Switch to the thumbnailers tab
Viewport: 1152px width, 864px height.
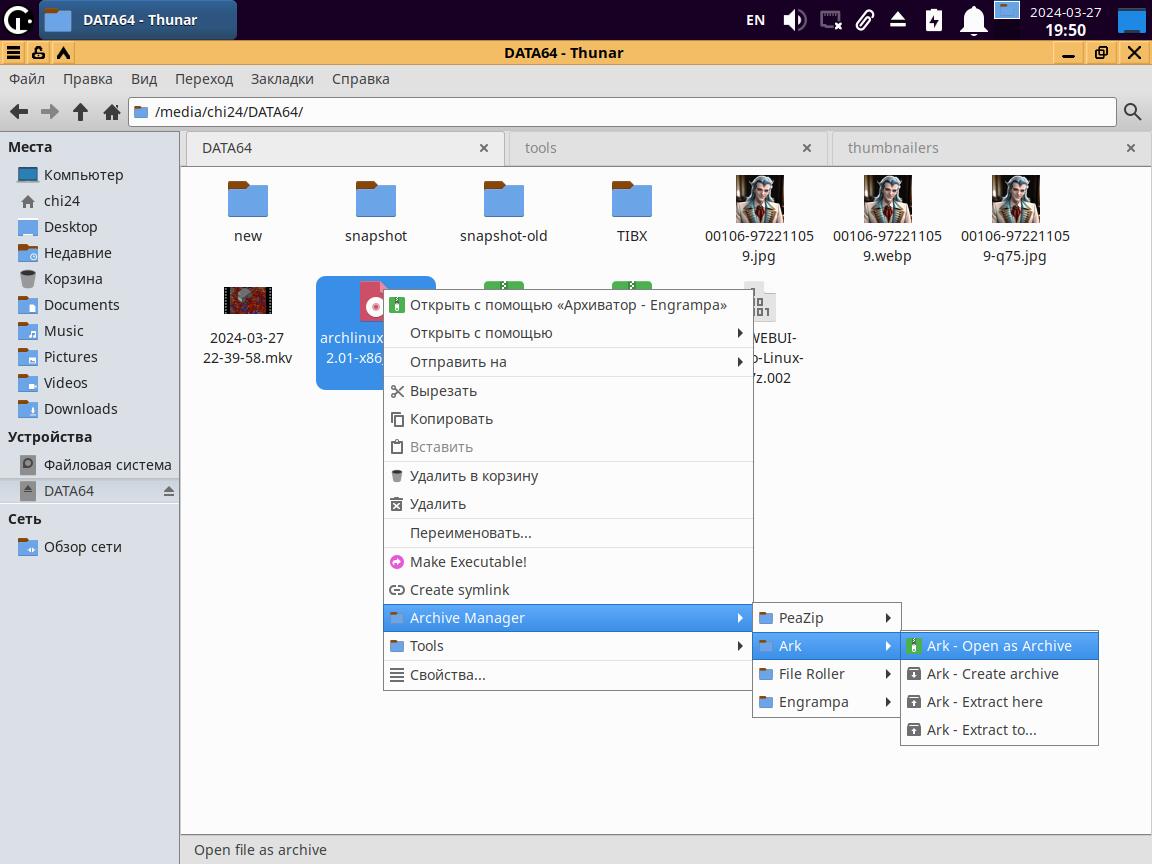pos(893,148)
